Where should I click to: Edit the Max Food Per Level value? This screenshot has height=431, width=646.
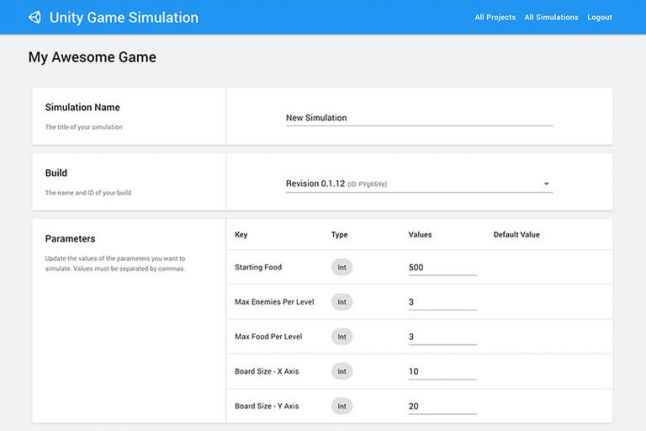[x=442, y=337]
